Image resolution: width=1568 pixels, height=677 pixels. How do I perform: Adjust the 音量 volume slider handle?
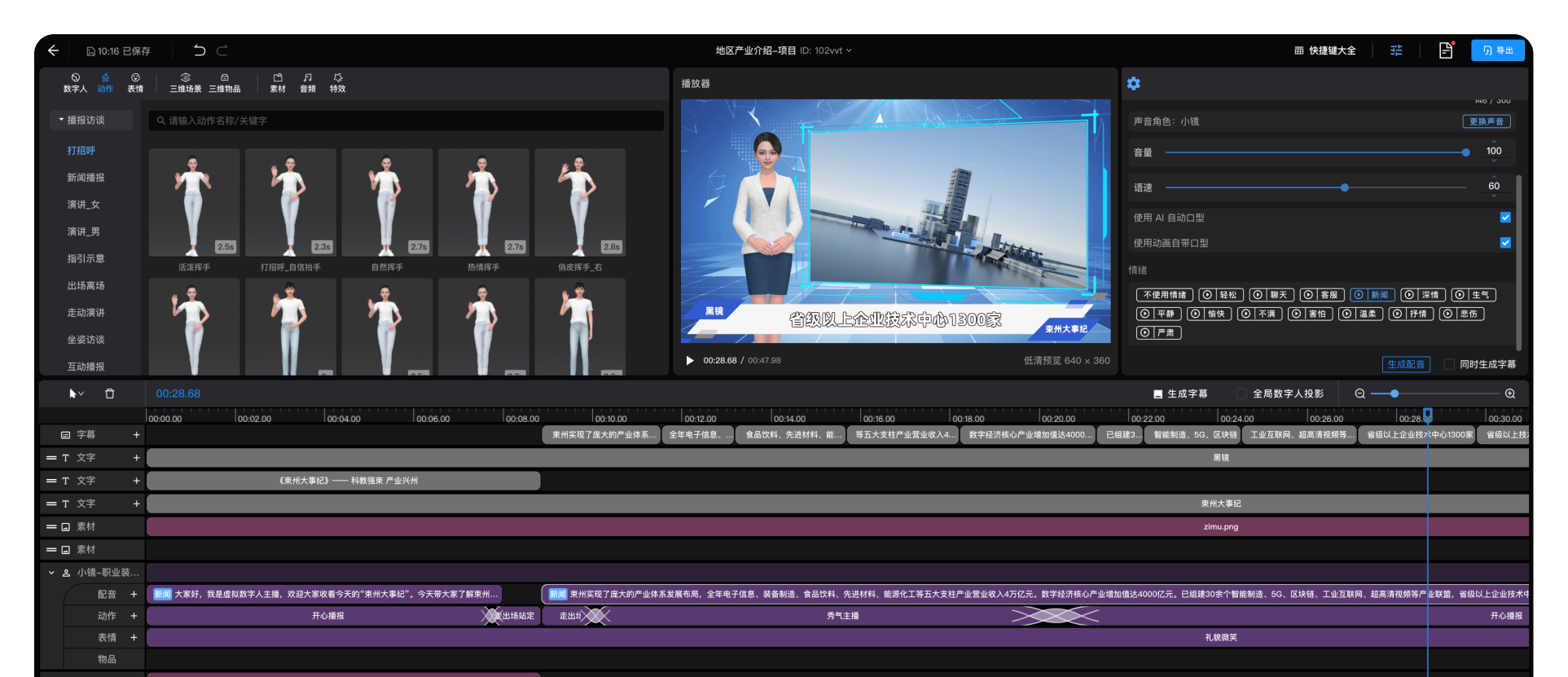click(1465, 152)
